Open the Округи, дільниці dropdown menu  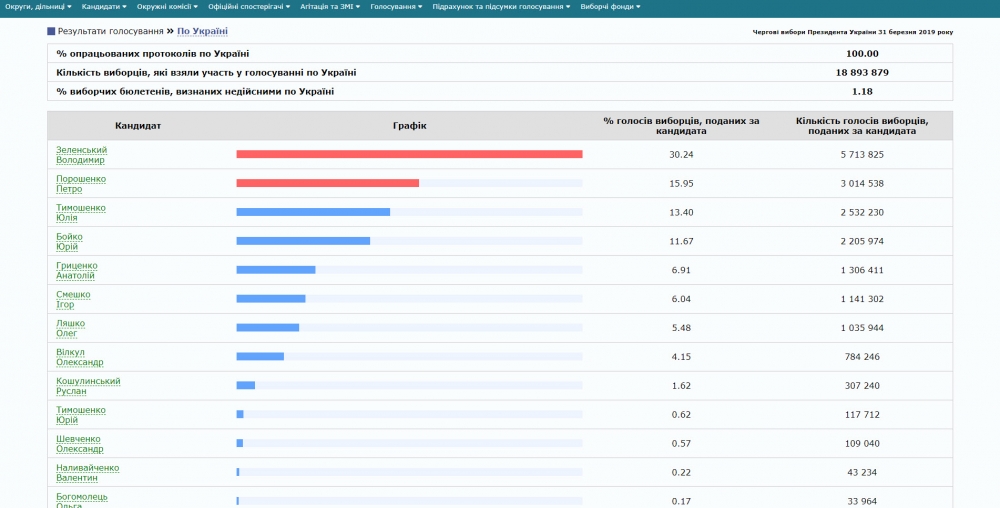(x=38, y=6)
